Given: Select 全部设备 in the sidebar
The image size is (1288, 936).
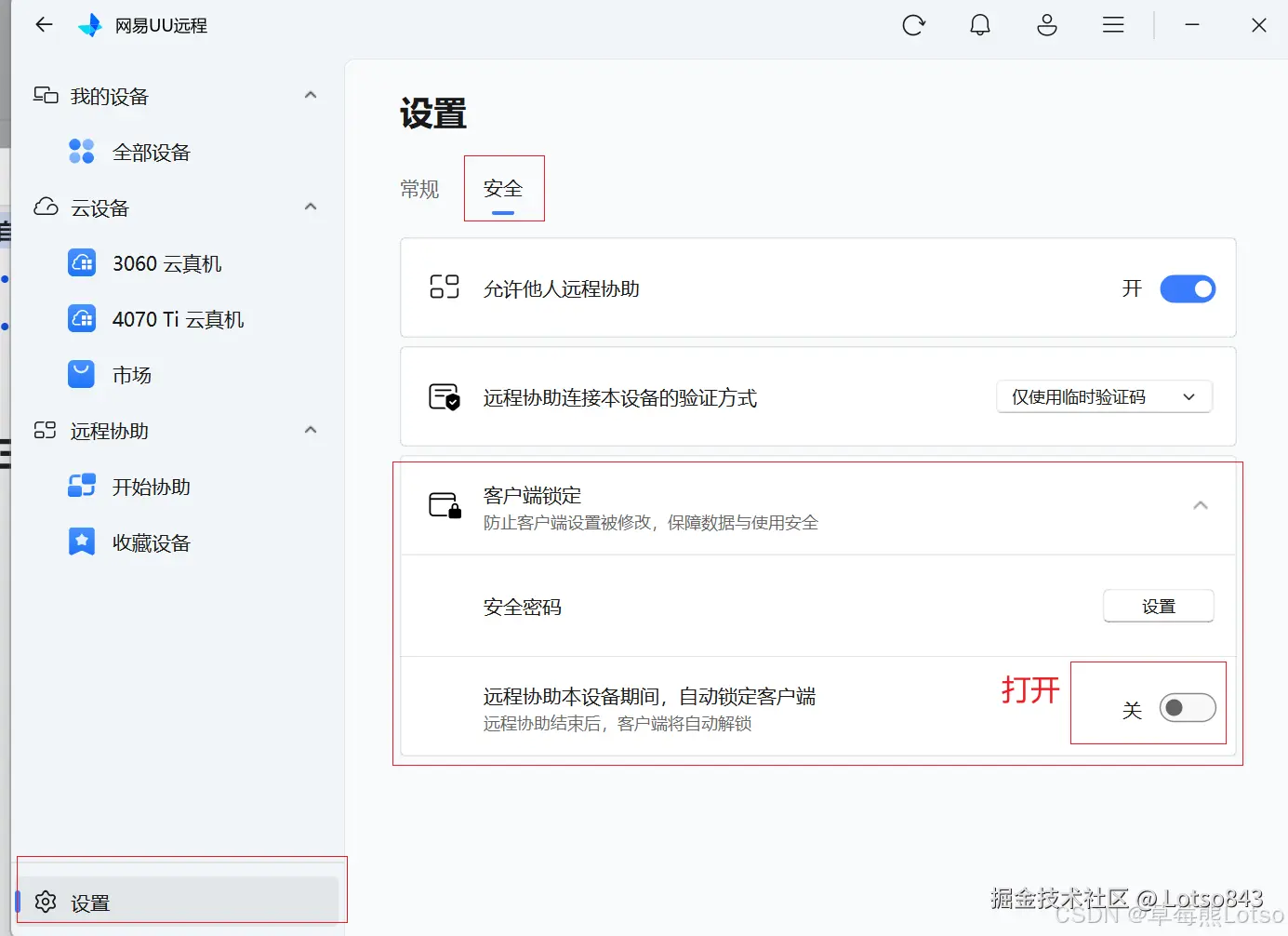Looking at the screenshot, I should pos(152,152).
